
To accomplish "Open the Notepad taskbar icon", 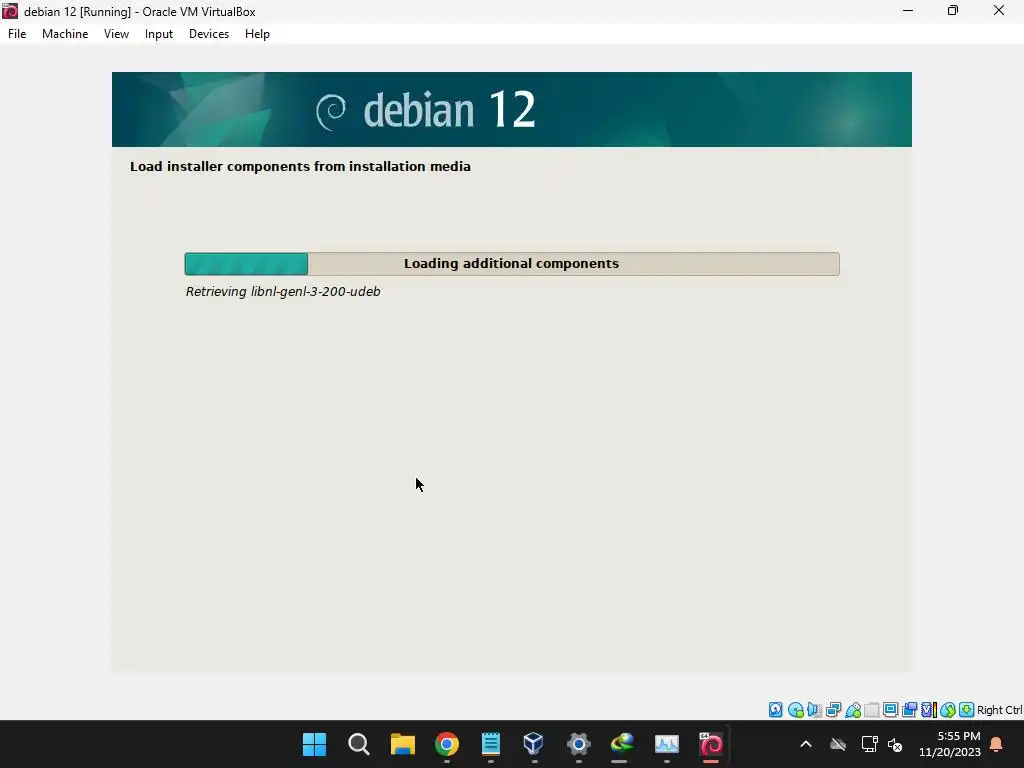I will pos(490,744).
